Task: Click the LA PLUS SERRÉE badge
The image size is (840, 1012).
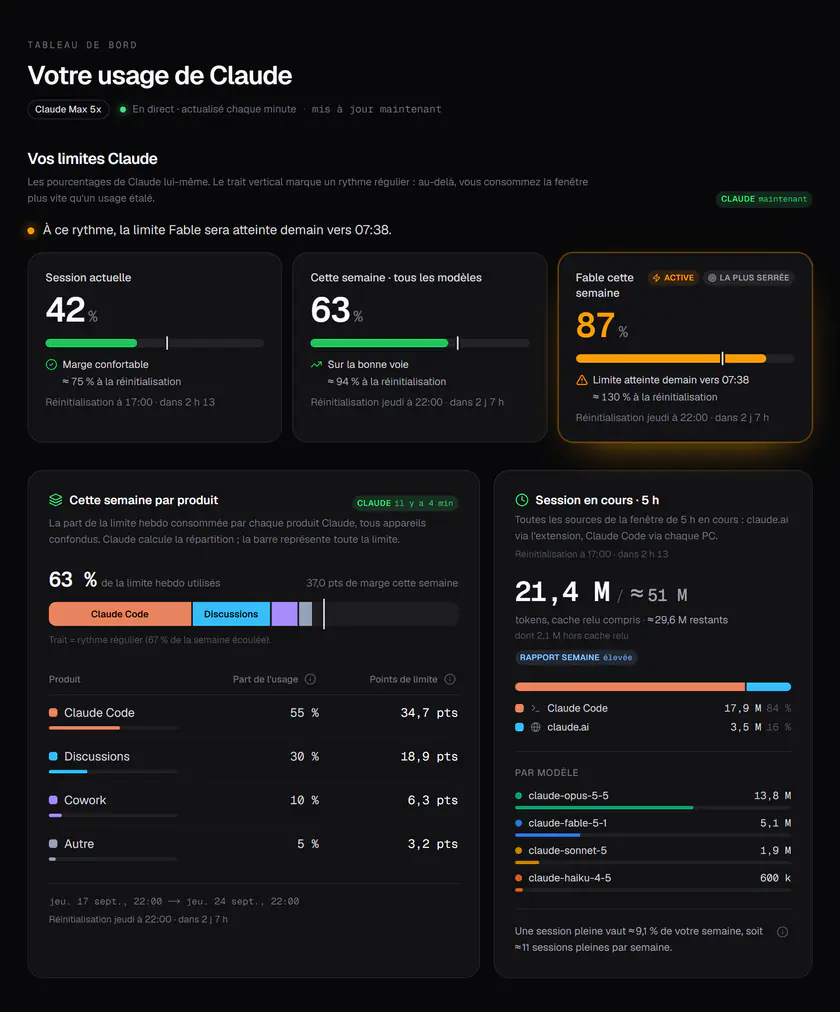Action: (x=748, y=278)
